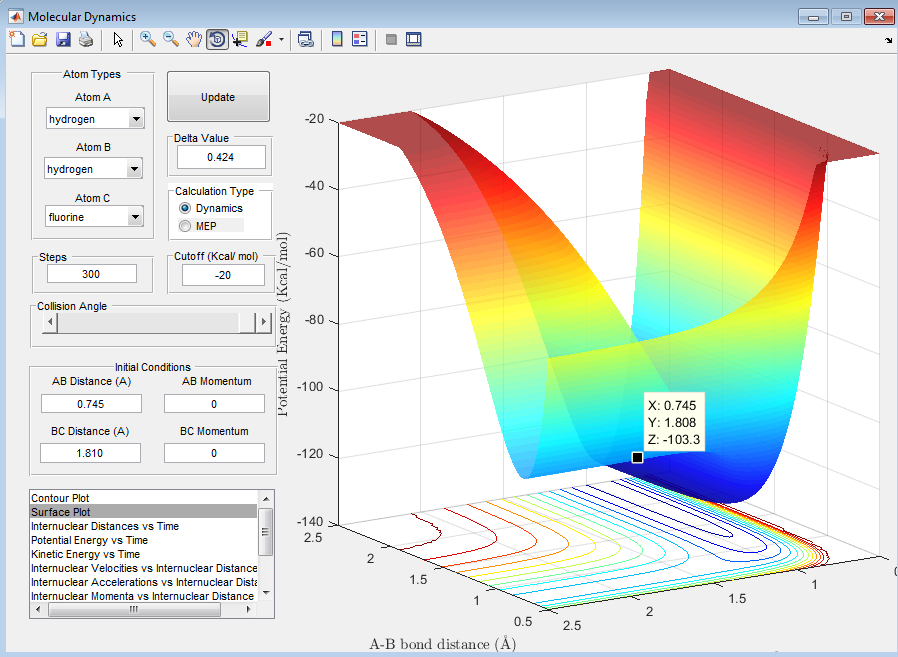Viewport: 898px width, 657px height.
Task: Open the Atom B dropdown
Action: tap(135, 170)
